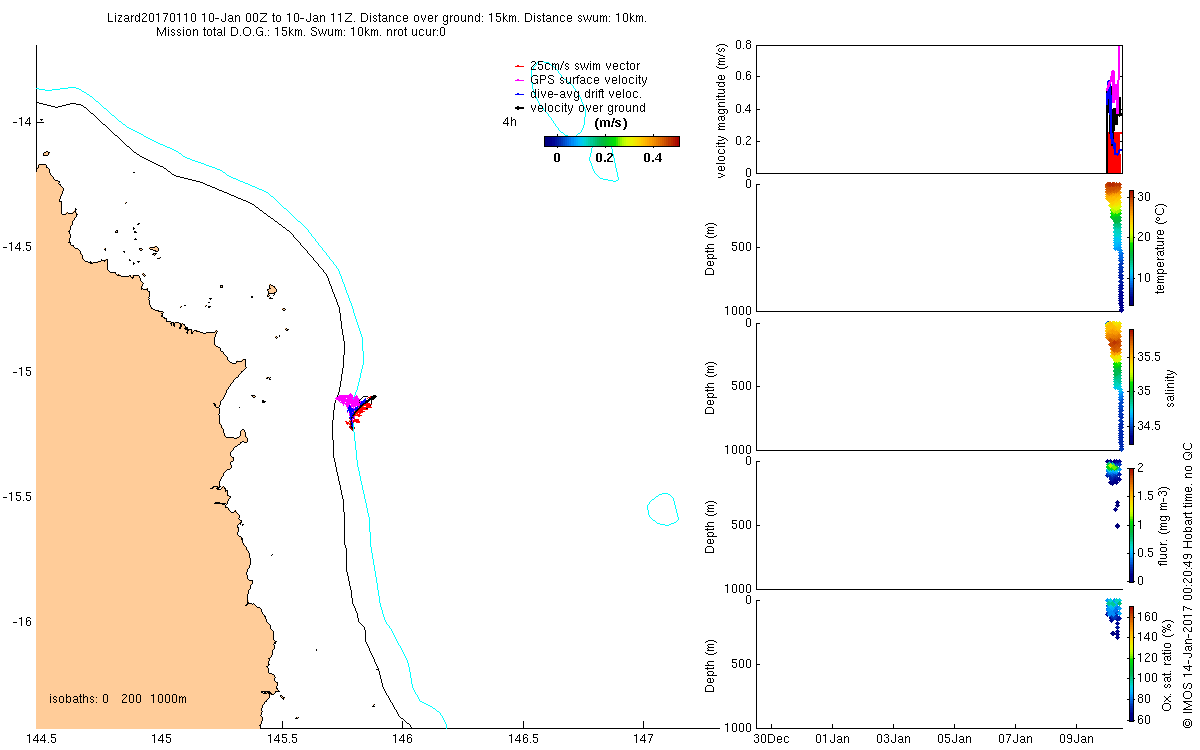Click the temperature colorbar
The width and height of the screenshot is (1200, 750).
tap(1131, 247)
